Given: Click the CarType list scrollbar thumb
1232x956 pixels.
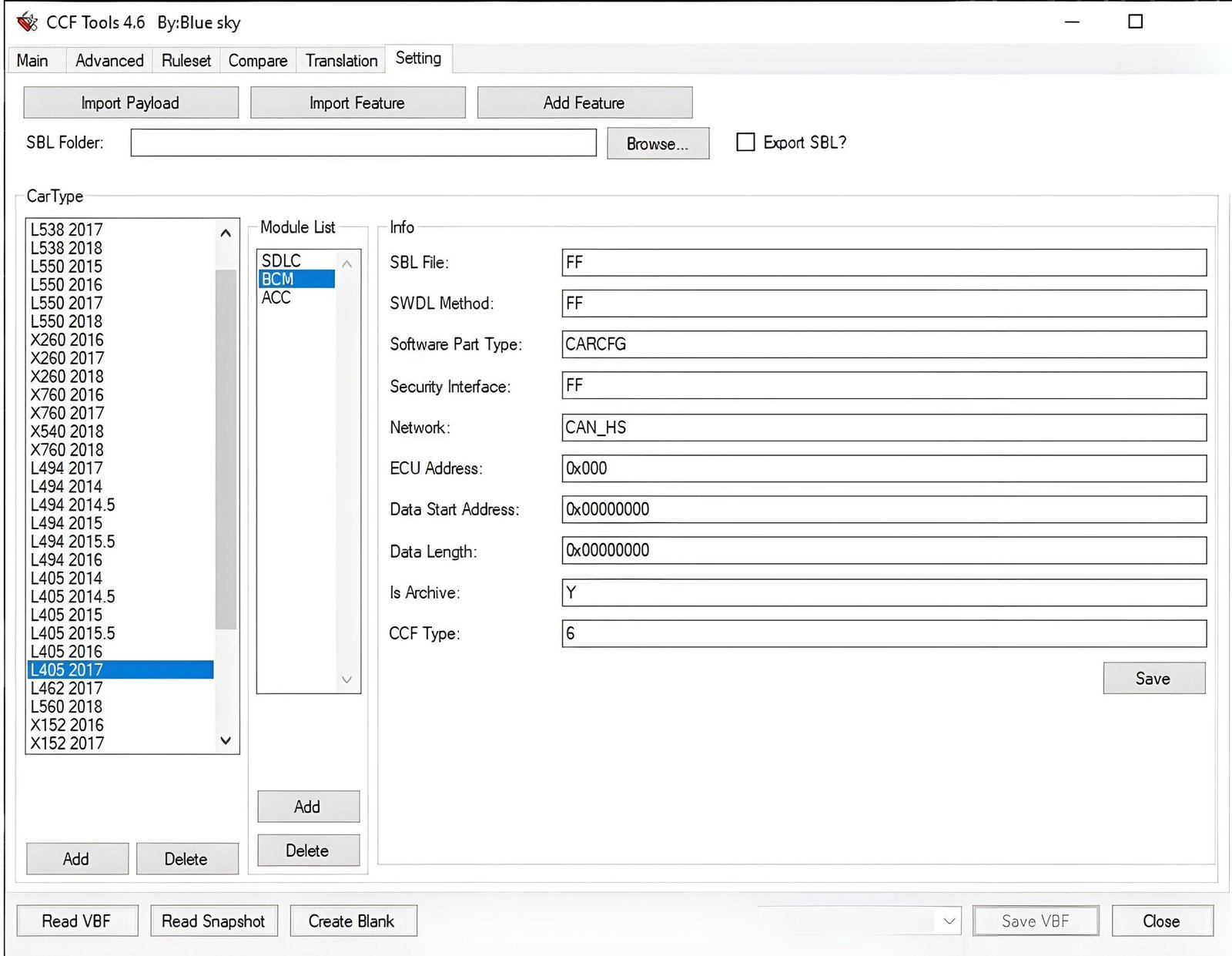Looking at the screenshot, I should point(226,449).
